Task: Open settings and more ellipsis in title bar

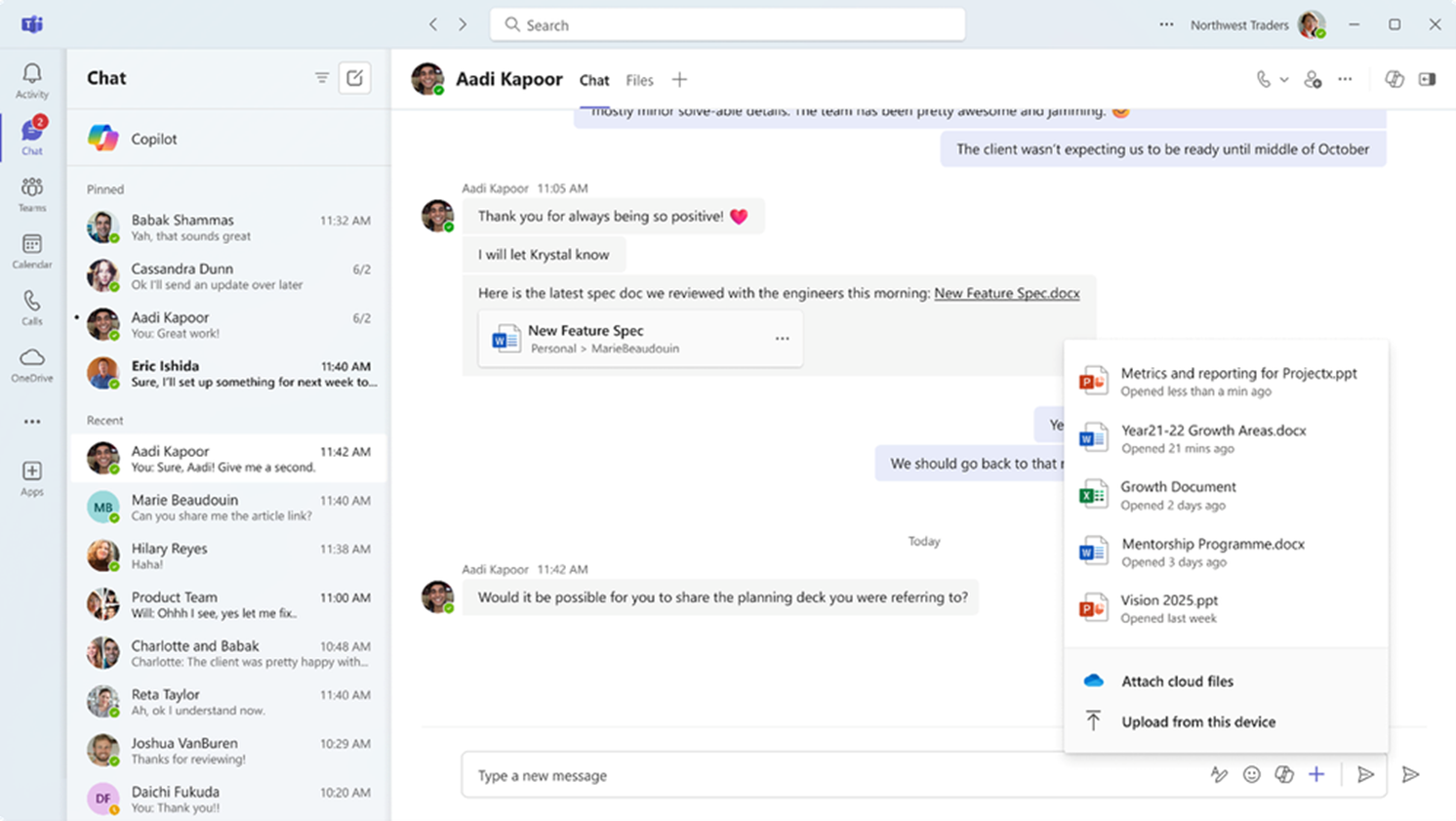Action: pos(1166,24)
